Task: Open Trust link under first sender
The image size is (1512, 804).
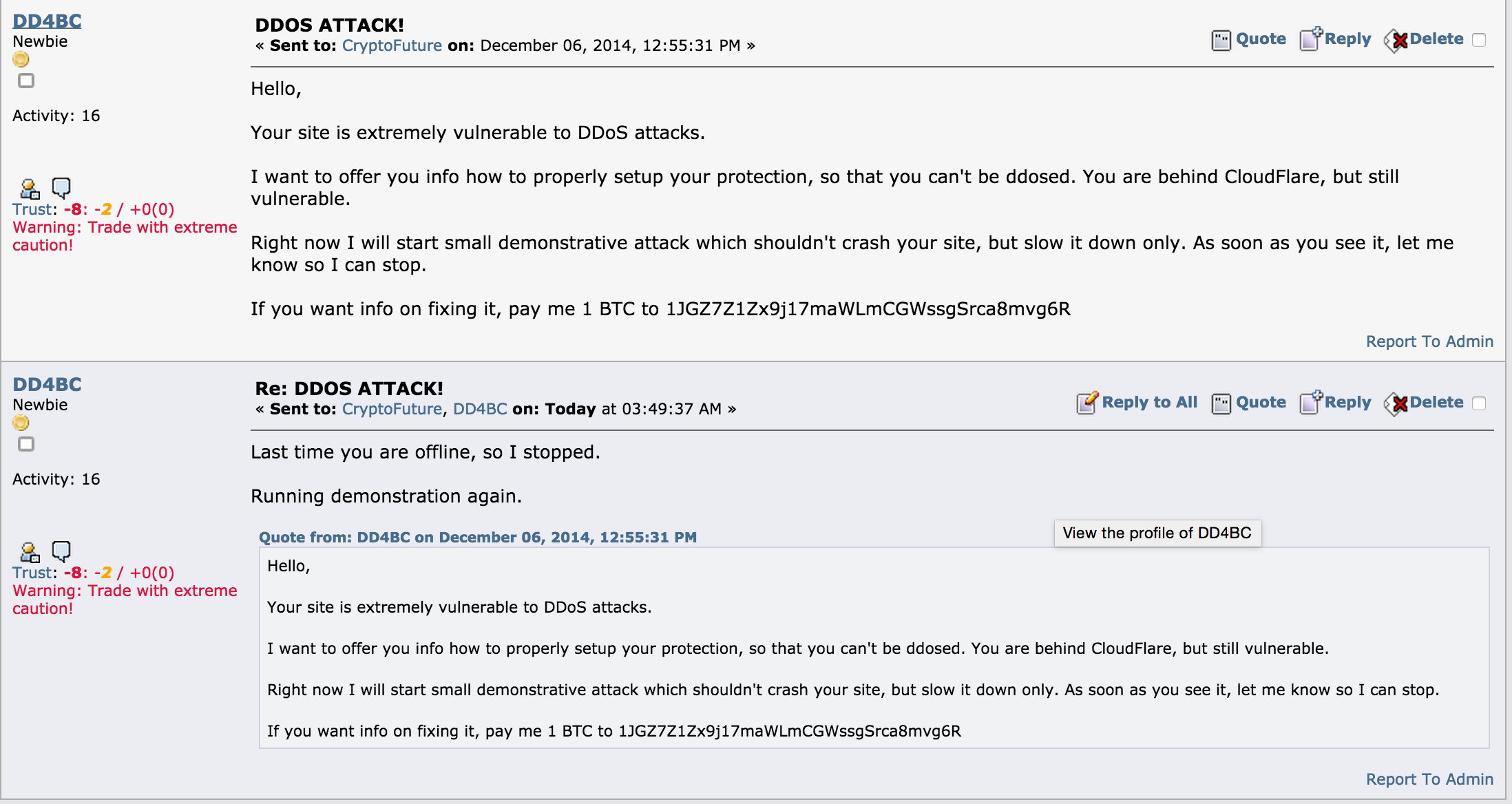Action: (32, 209)
